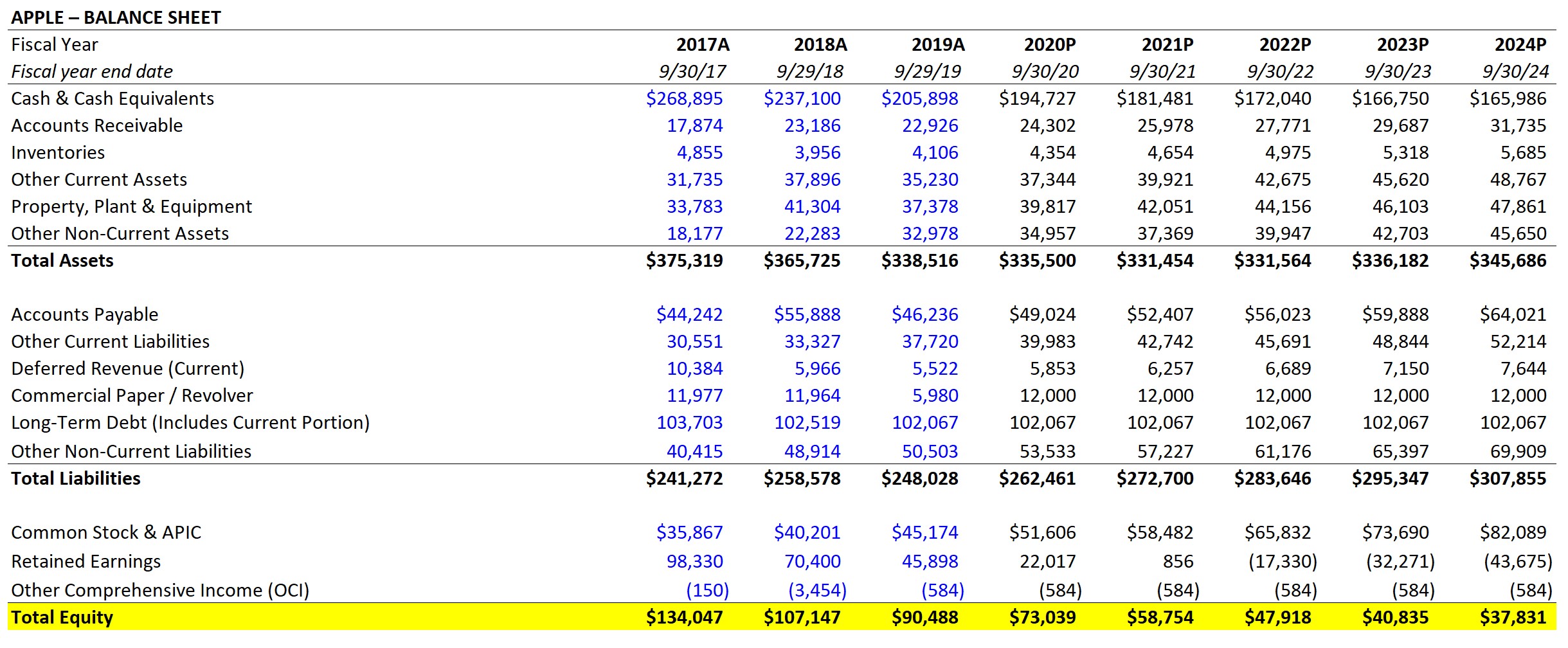
Task: Click long-term debt value 102,519
Action: pos(807,422)
